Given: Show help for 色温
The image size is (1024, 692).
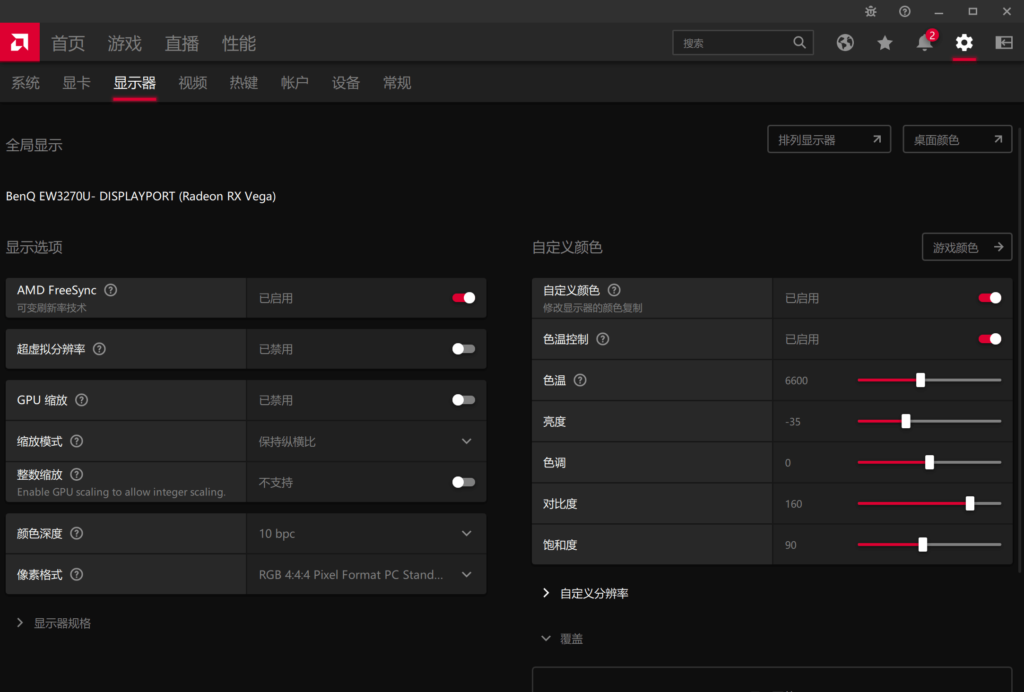Looking at the screenshot, I should [580, 380].
